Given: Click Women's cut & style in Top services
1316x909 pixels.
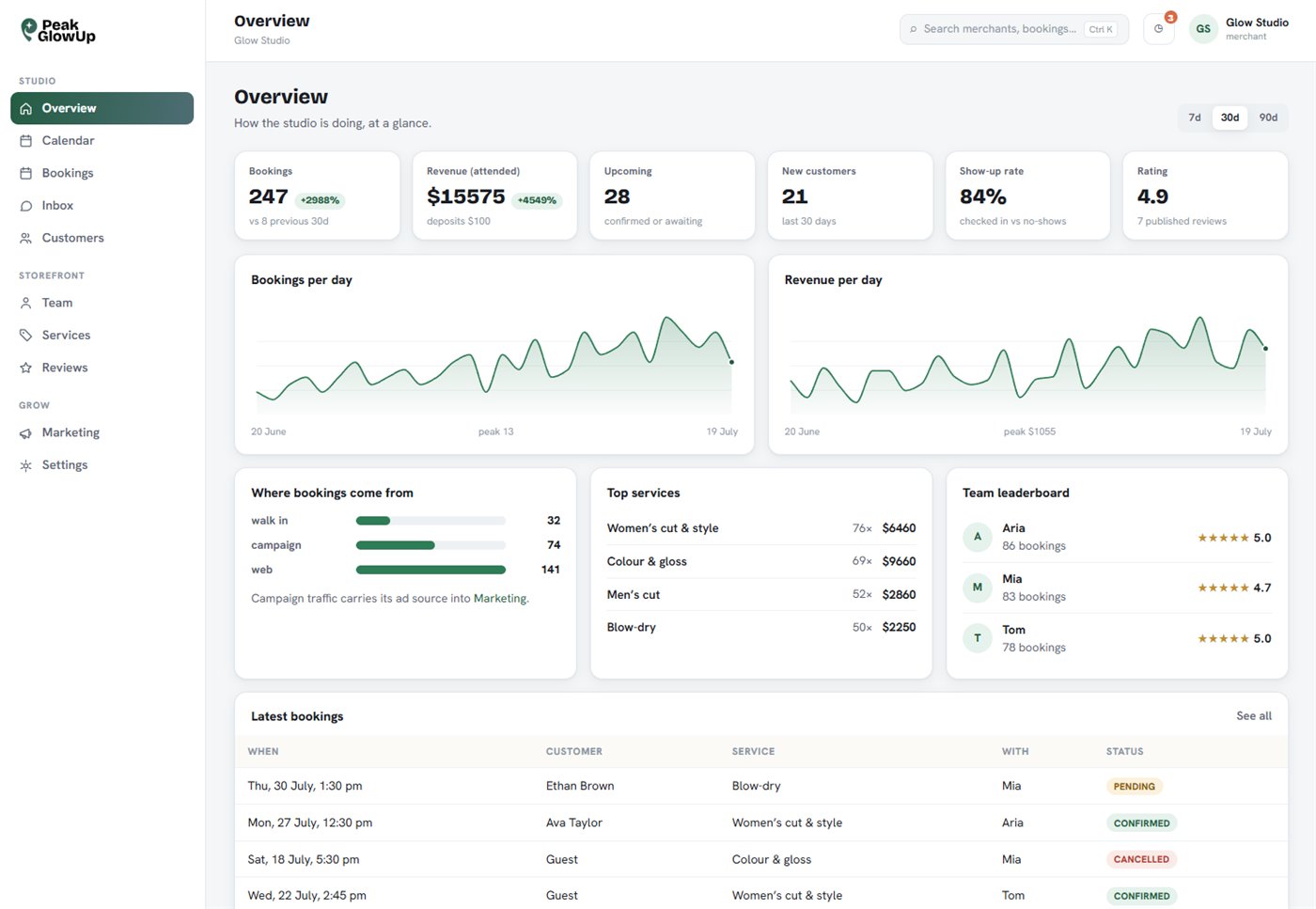Looking at the screenshot, I should click(x=761, y=528).
